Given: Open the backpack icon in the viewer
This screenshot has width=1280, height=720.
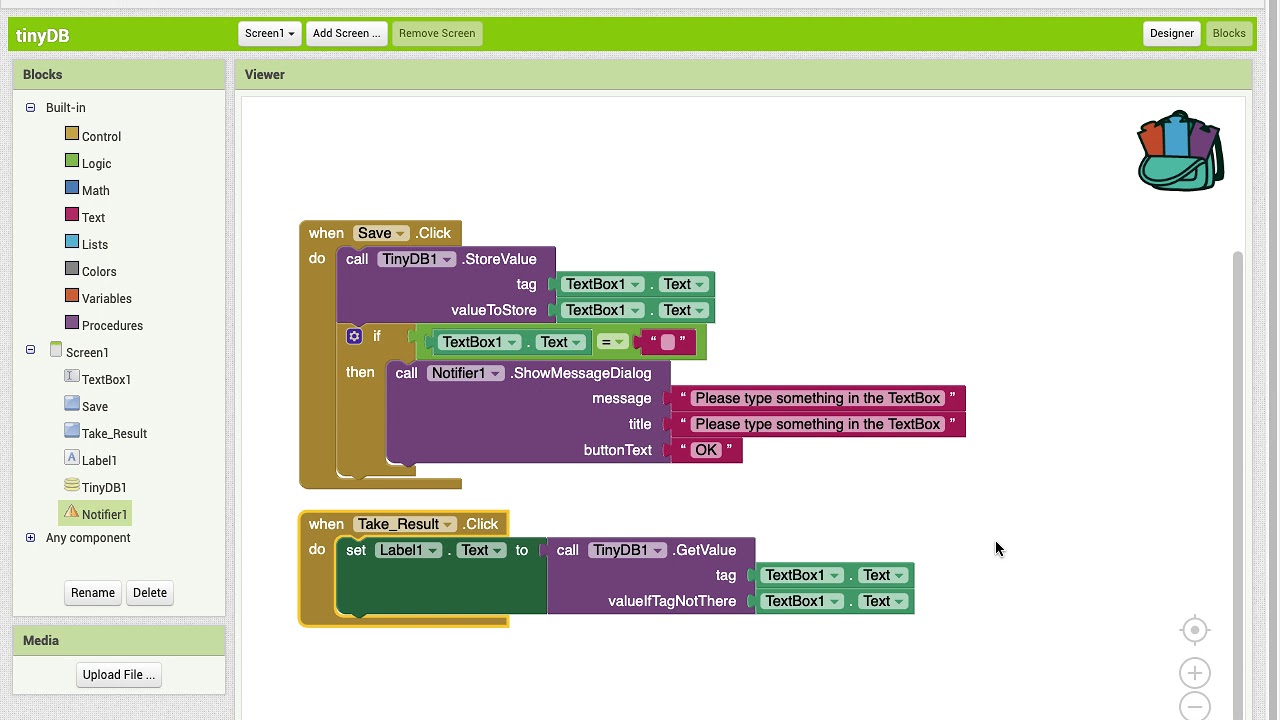Looking at the screenshot, I should coord(1181,151).
